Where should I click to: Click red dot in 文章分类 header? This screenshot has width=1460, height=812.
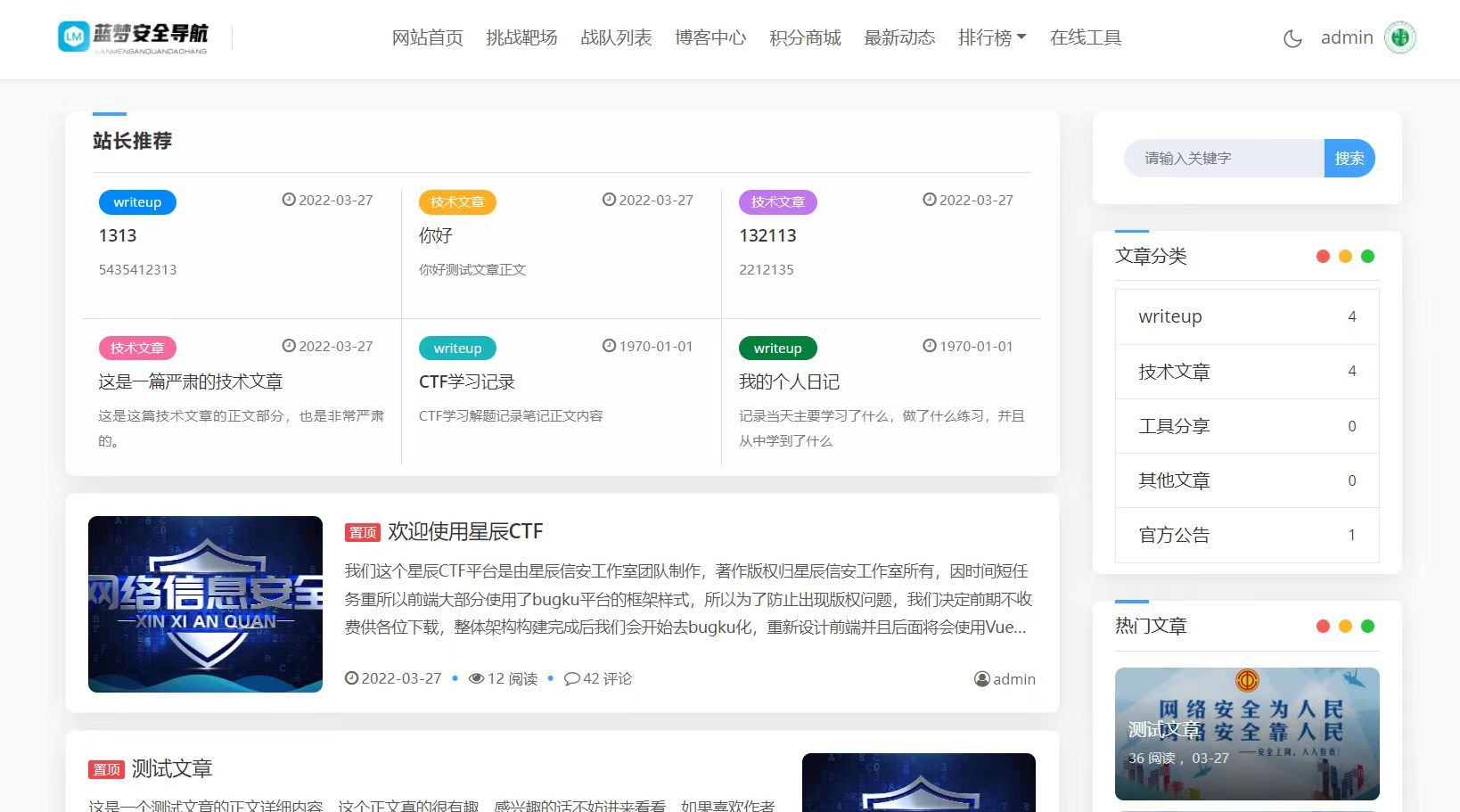click(1323, 257)
